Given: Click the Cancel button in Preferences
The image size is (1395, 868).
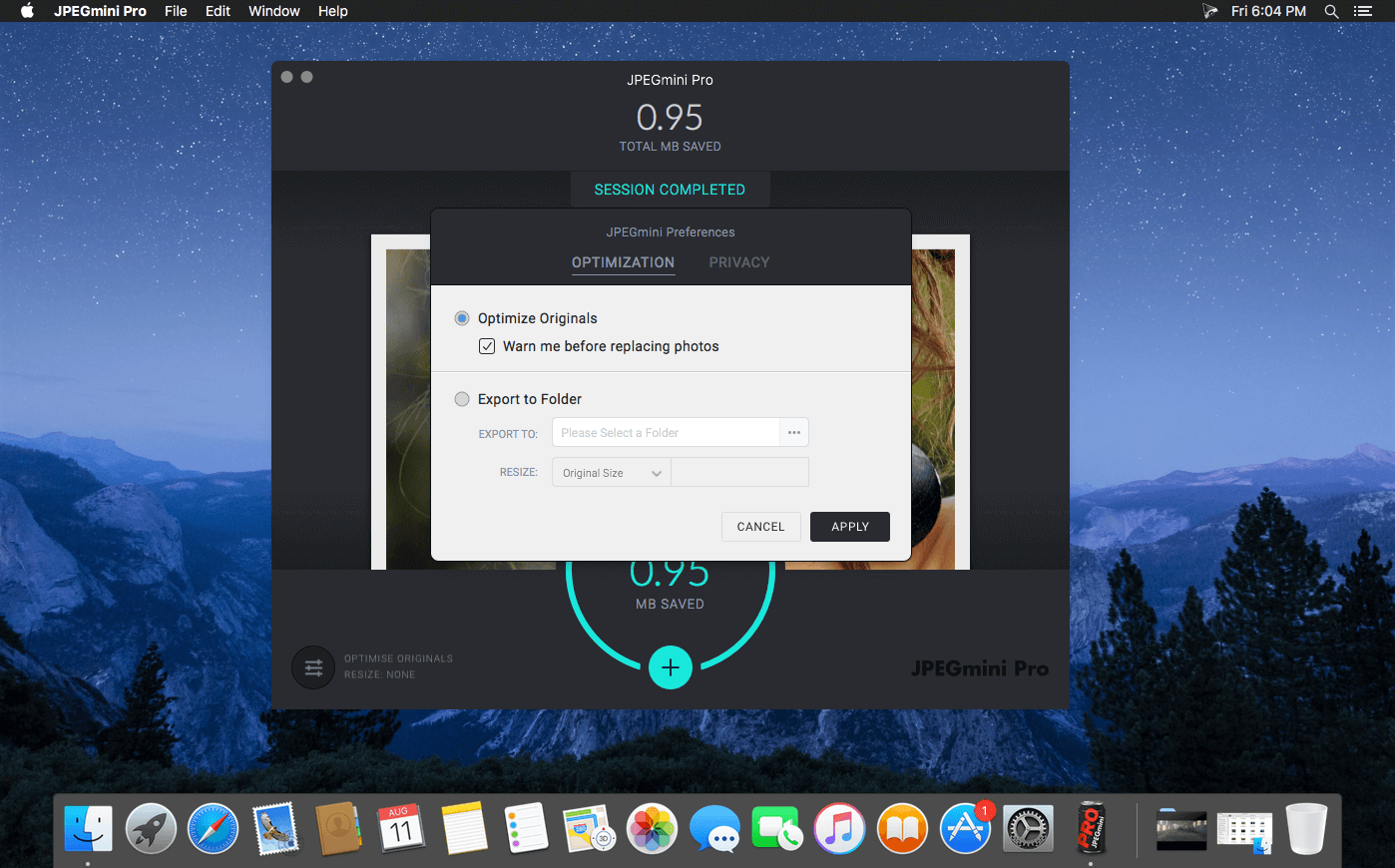Looking at the screenshot, I should click(760, 527).
